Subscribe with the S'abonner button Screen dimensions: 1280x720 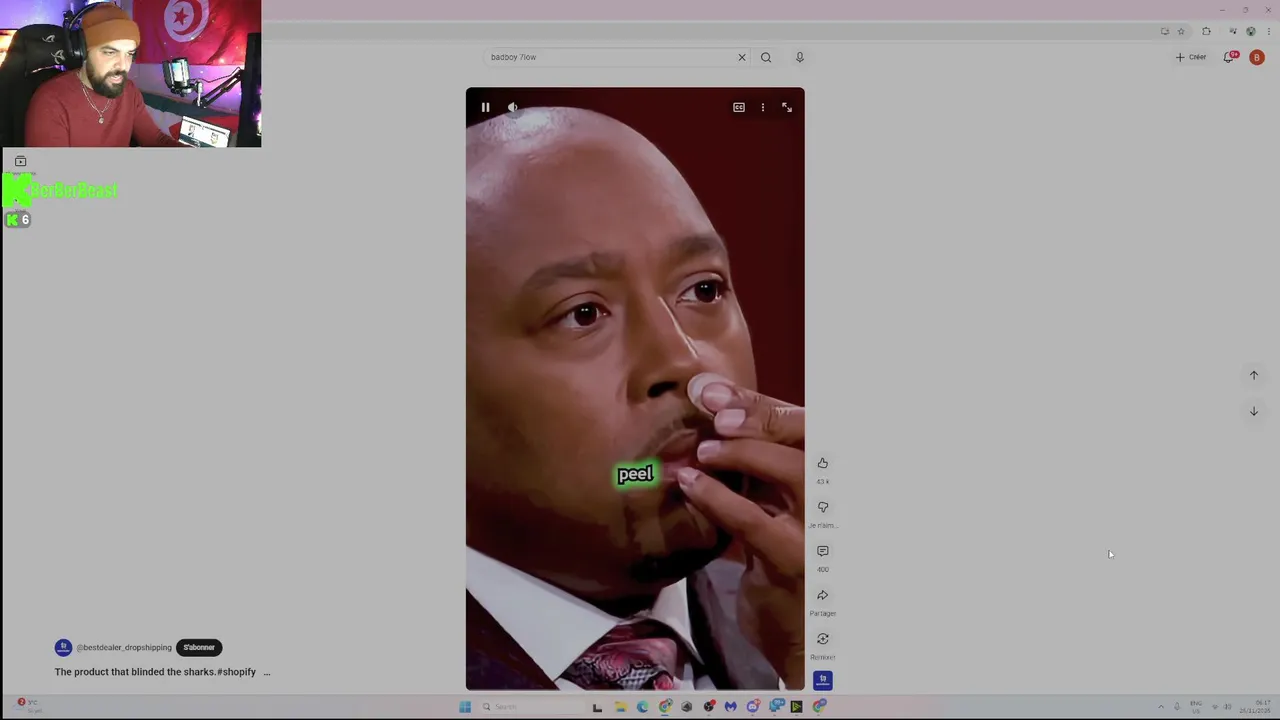tap(199, 647)
